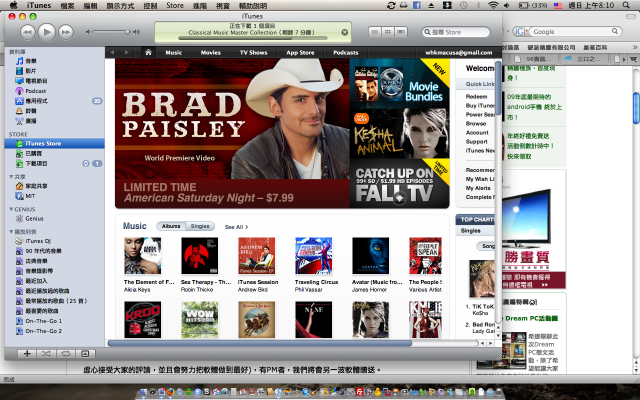Screen dimensions: 640x400
Task: Open Avatar soundtrack album by James Horner
Action: (x=371, y=256)
